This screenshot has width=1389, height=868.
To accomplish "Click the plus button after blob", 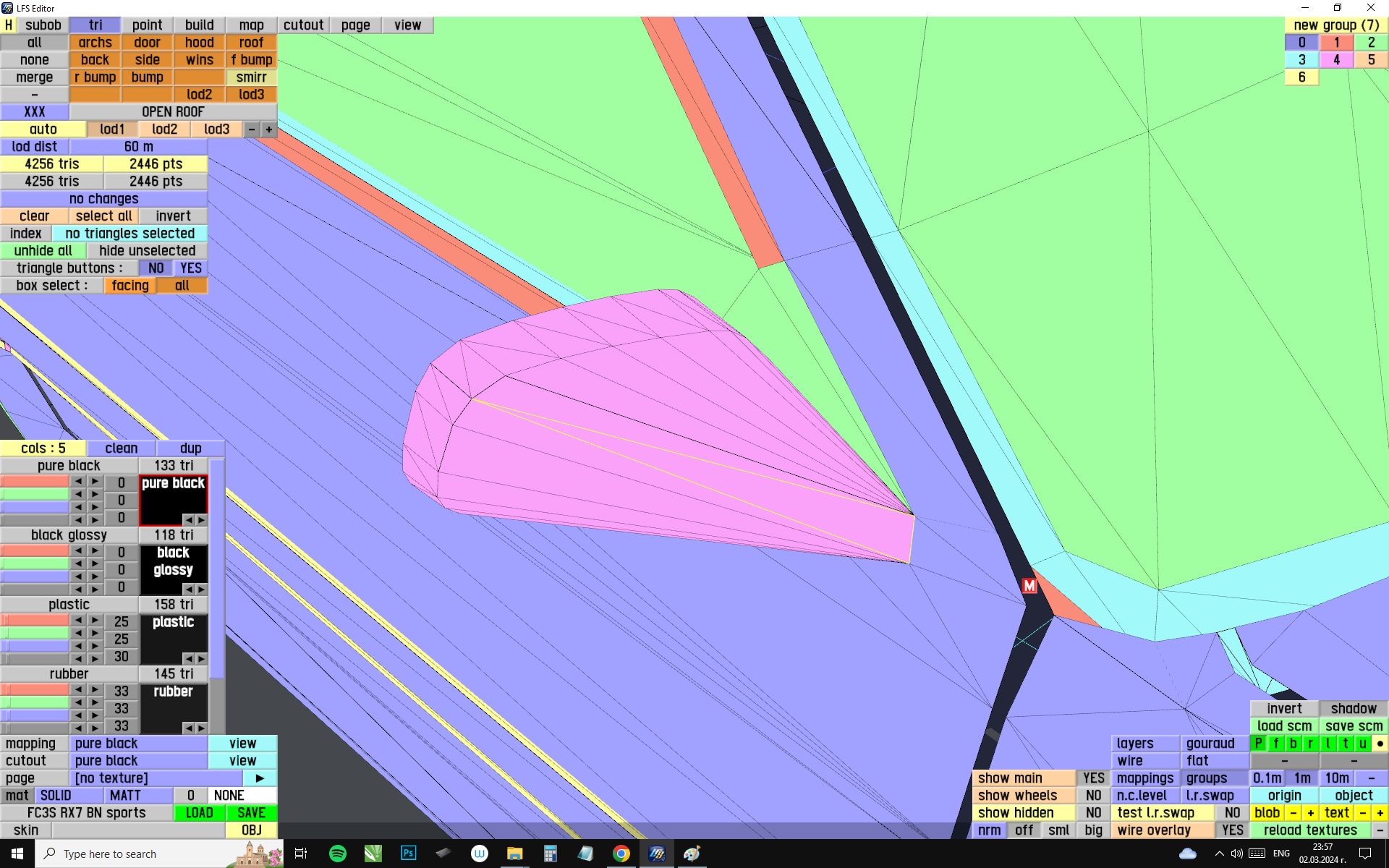I will 1310,813.
